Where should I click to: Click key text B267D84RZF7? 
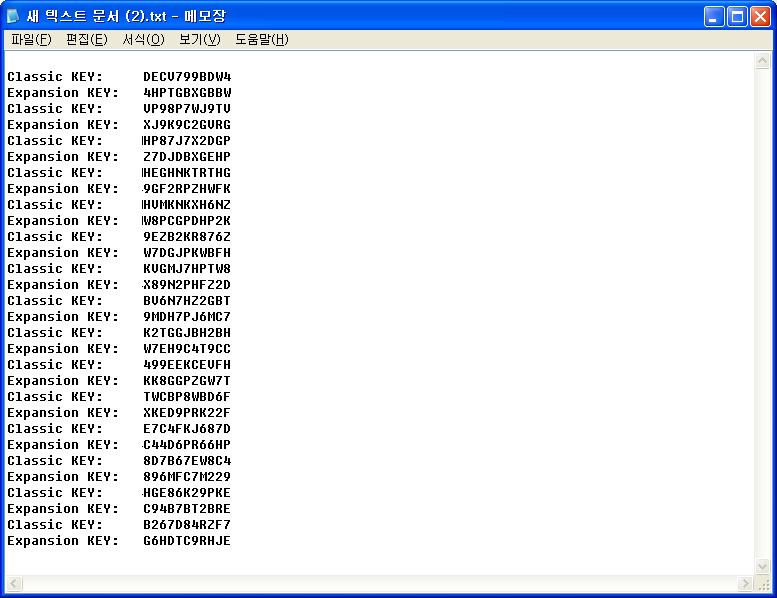click(187, 525)
